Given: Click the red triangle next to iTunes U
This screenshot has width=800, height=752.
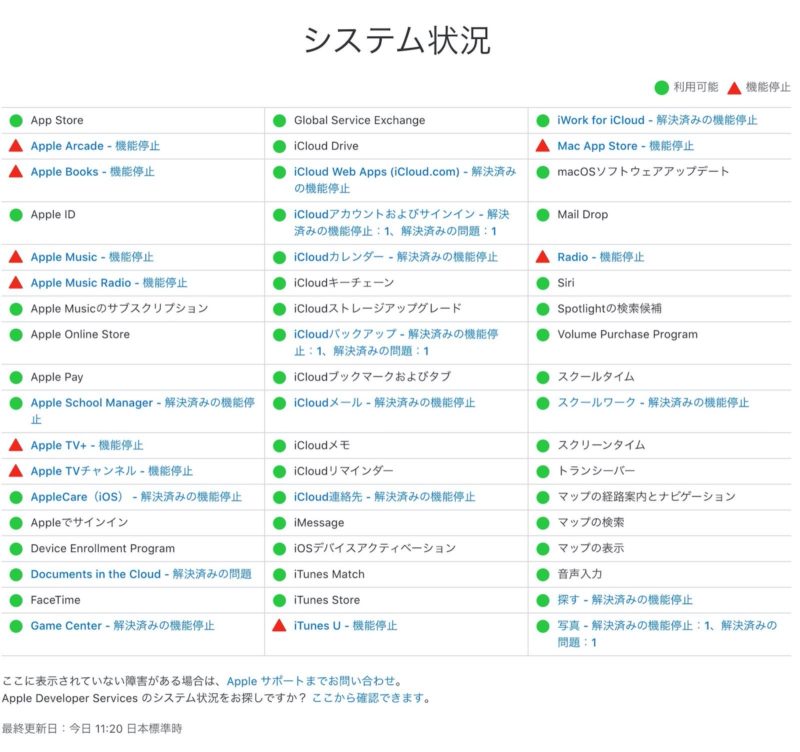Looking at the screenshot, I should [283, 626].
